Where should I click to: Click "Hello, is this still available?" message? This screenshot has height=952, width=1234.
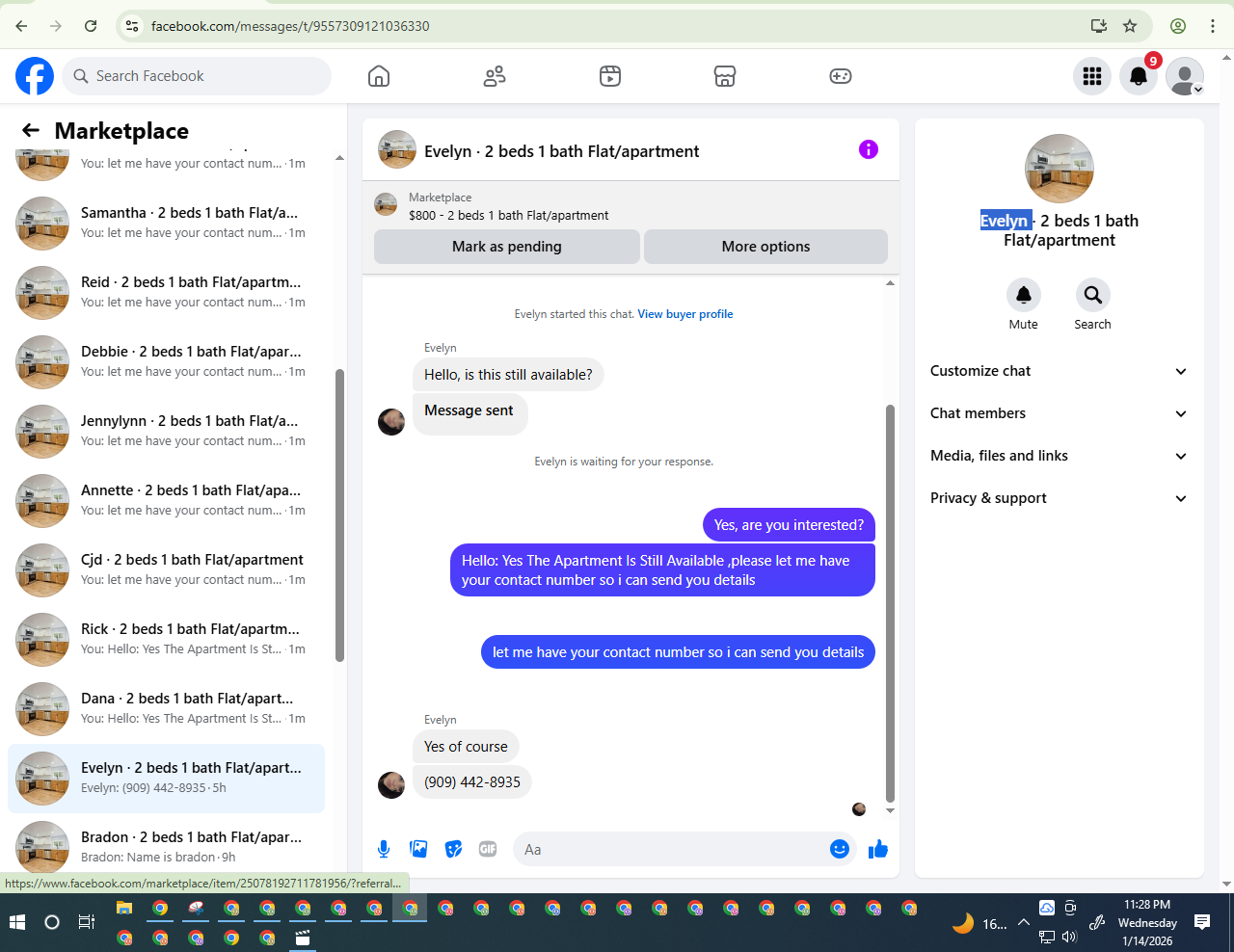(x=508, y=375)
